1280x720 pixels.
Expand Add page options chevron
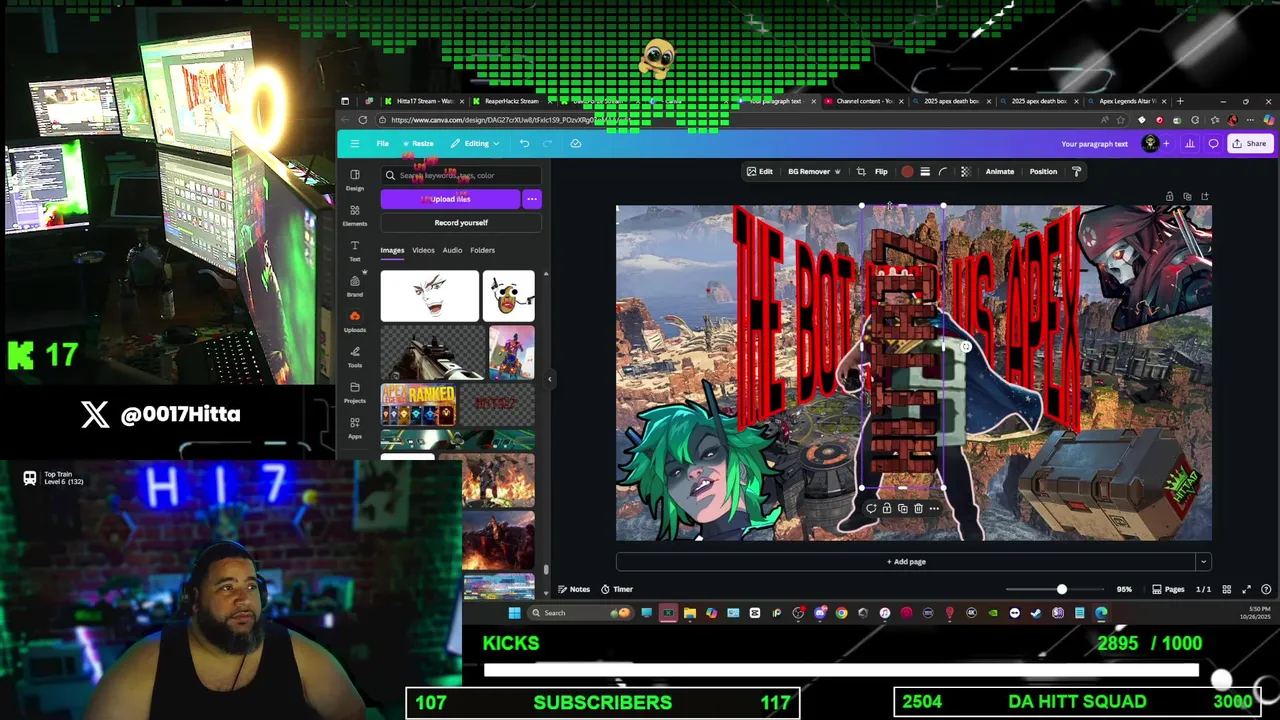(x=1204, y=561)
